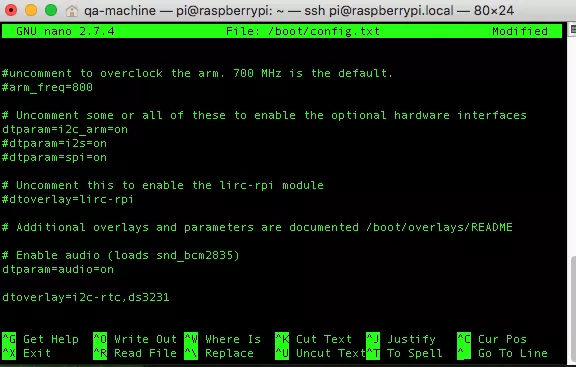Viewport: 576px width, 367px height.
Task: Click 'File: /boot/config.txt' in header
Action: point(303,31)
